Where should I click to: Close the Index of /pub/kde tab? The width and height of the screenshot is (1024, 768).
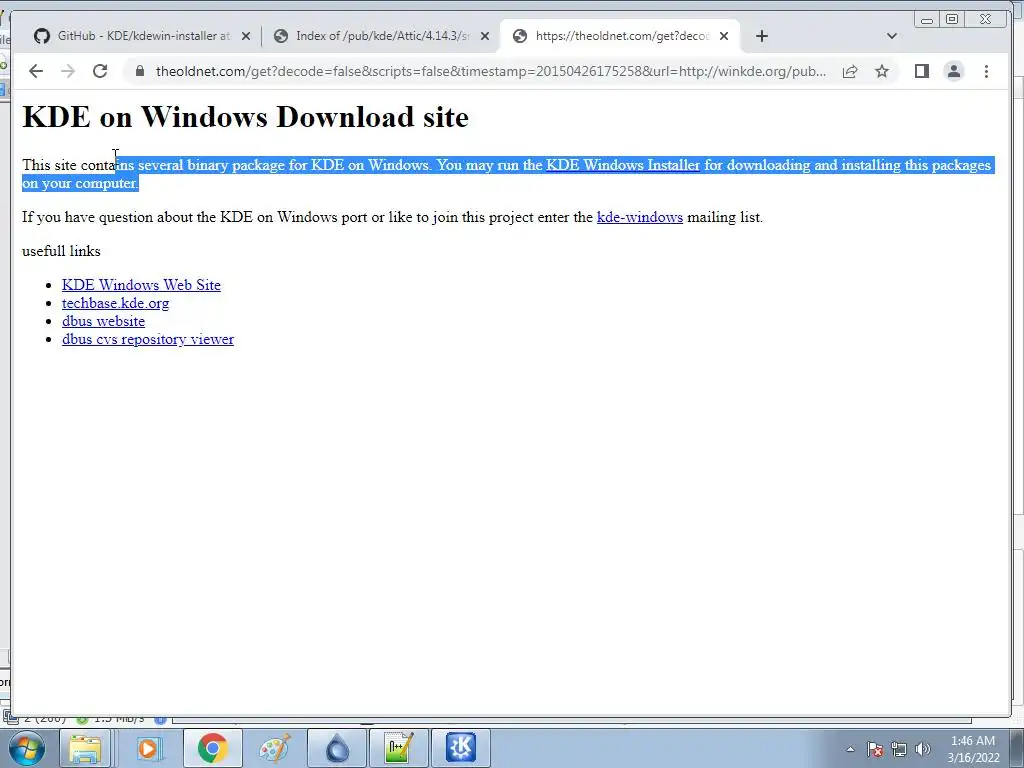[x=485, y=36]
